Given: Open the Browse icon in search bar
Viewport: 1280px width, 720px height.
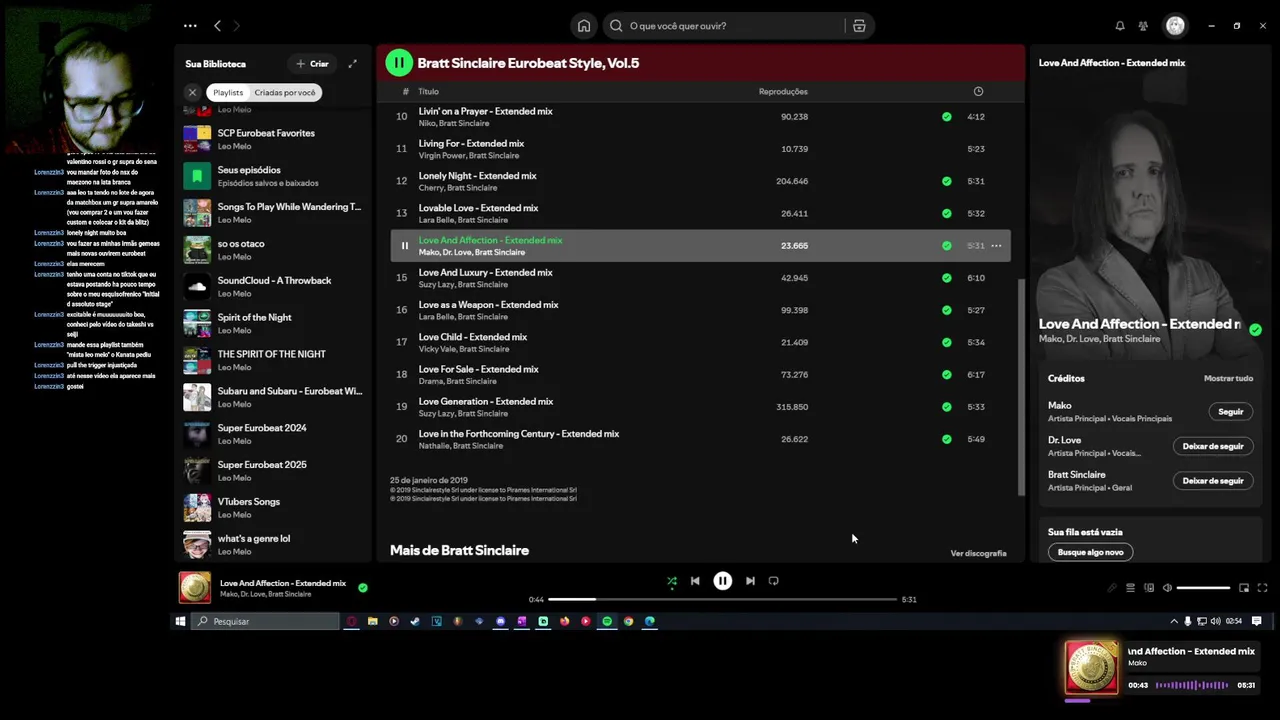Looking at the screenshot, I should pyautogui.click(x=859, y=26).
